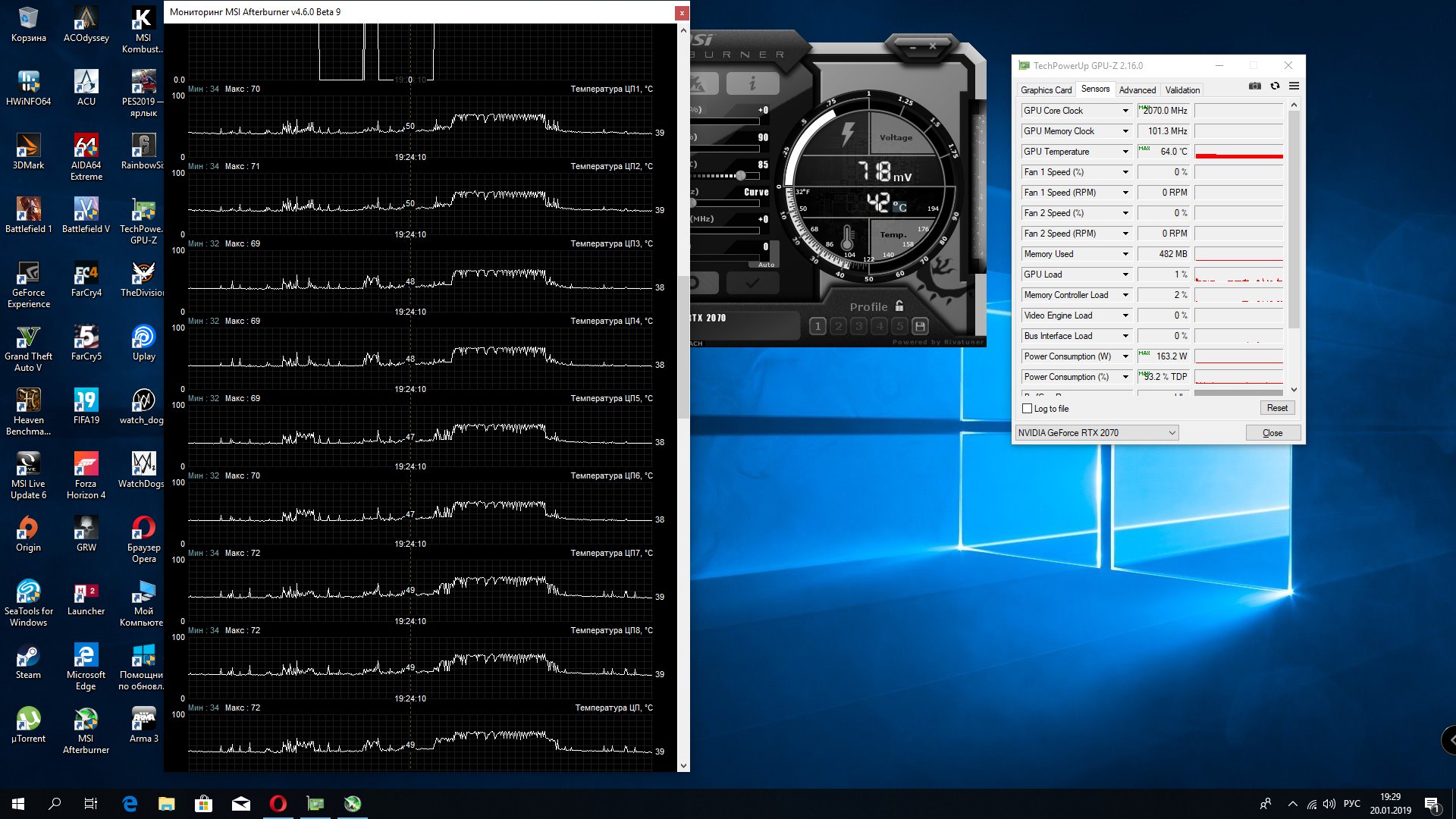Take GPU-Z screenshot with camera icon

tap(1255, 86)
